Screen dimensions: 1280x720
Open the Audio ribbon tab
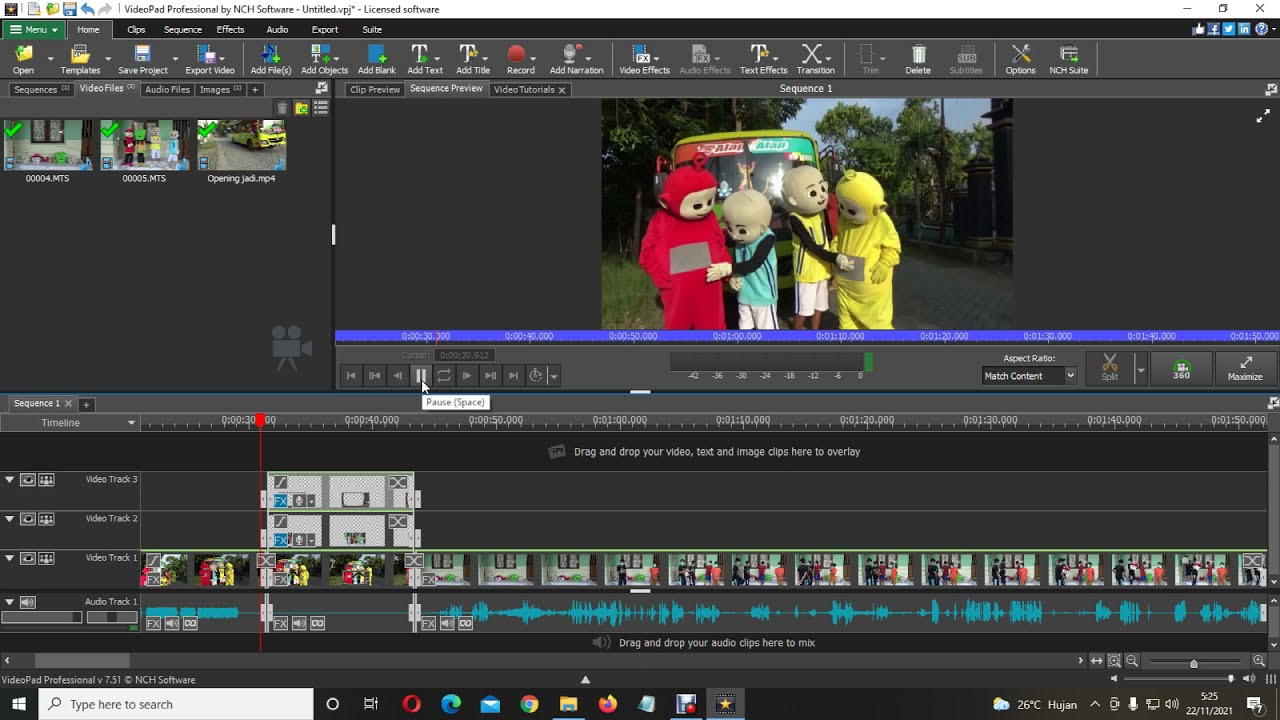click(x=277, y=29)
